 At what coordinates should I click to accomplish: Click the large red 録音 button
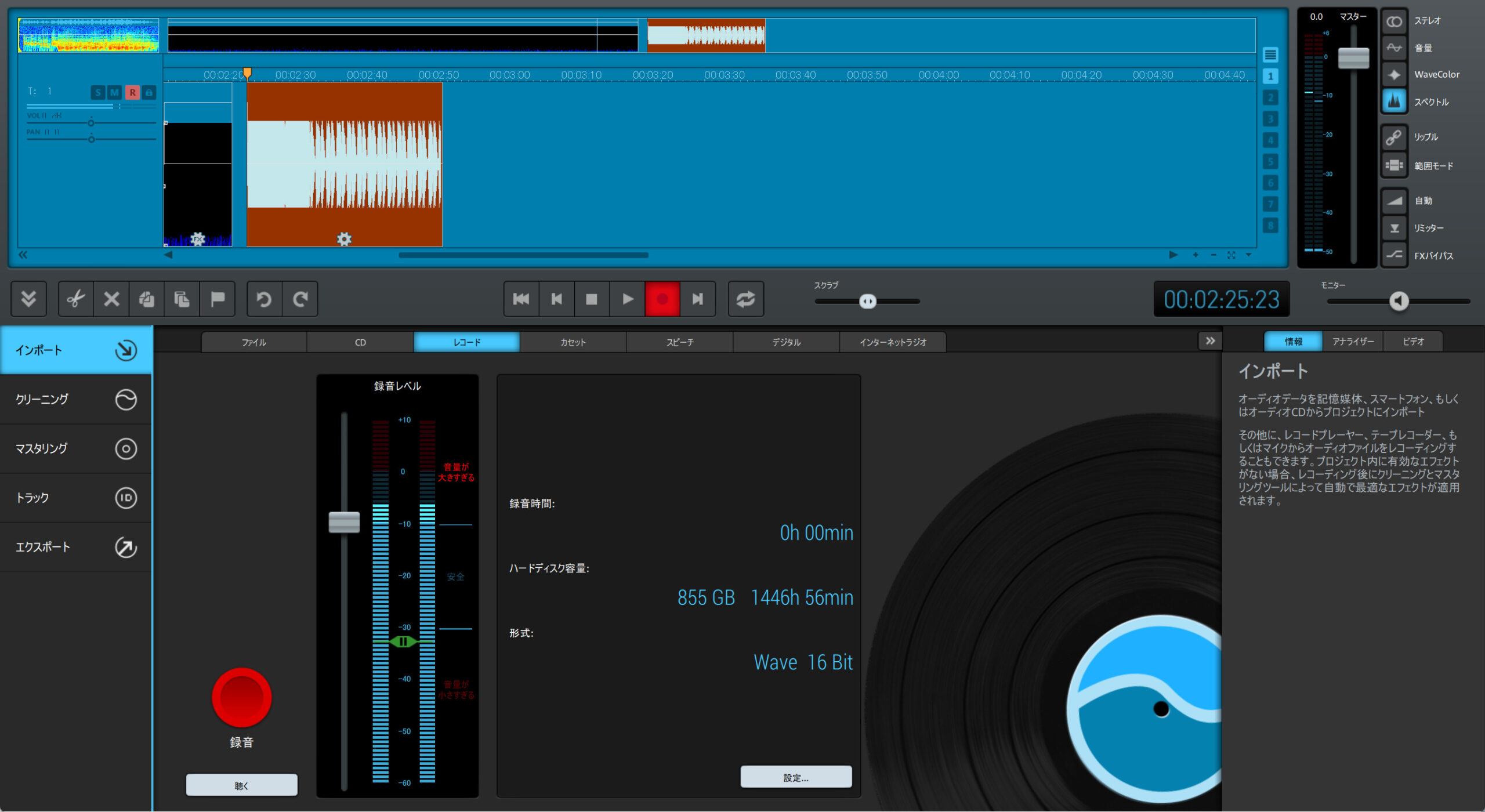(241, 697)
